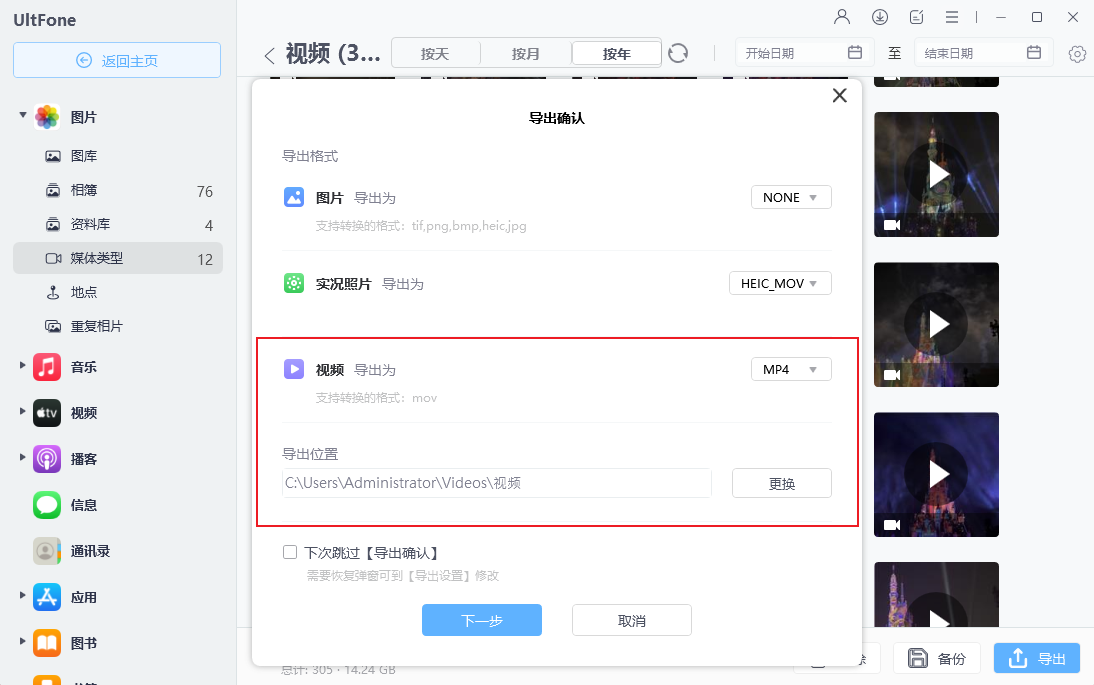The image size is (1094, 685).
Task: Open the gear settings icon
Action: tap(1077, 54)
